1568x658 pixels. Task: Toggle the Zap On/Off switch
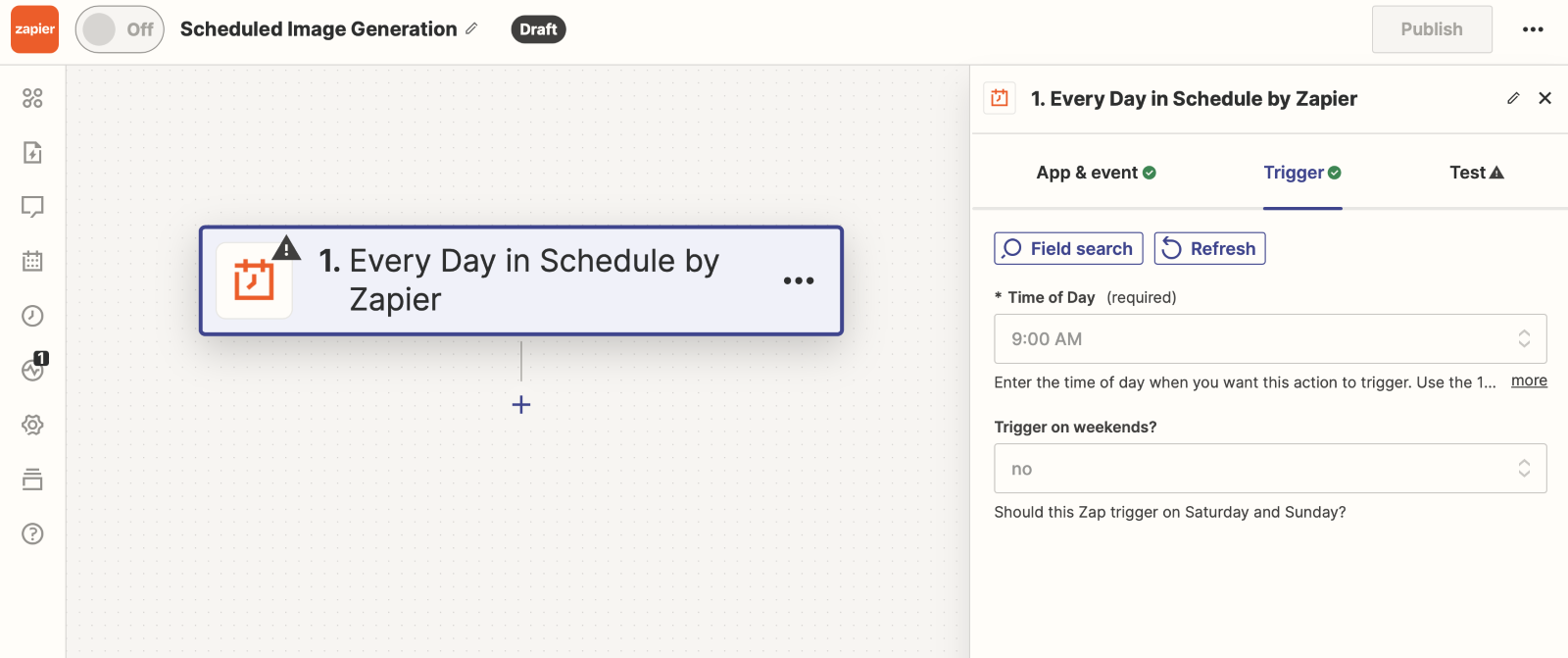click(120, 29)
